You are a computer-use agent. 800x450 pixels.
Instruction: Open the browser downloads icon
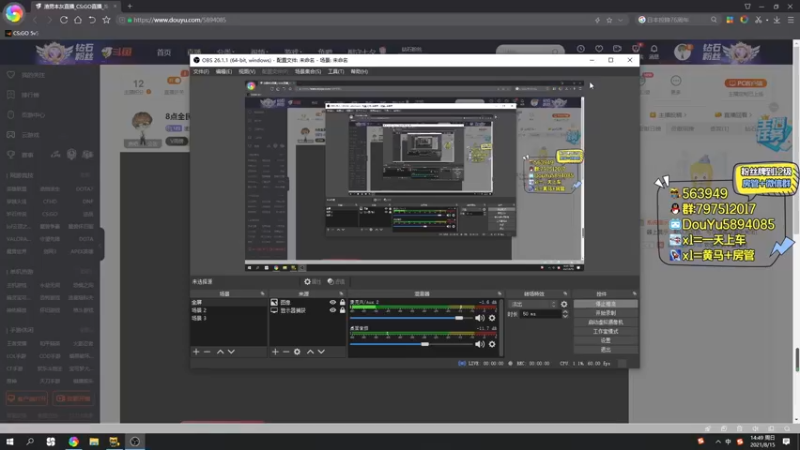[777, 20]
